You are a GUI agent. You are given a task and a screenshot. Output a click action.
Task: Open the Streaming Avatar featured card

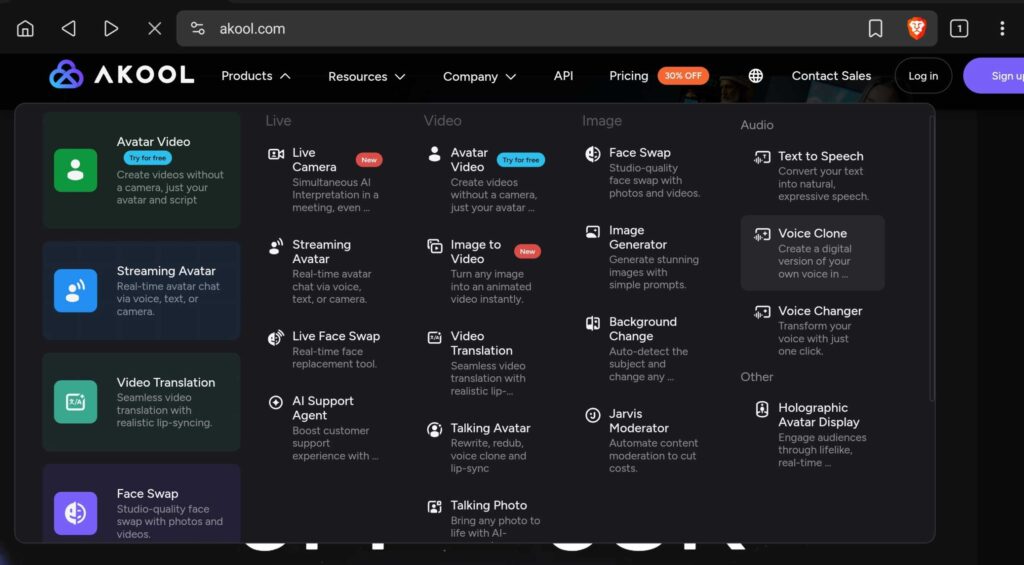pos(142,291)
